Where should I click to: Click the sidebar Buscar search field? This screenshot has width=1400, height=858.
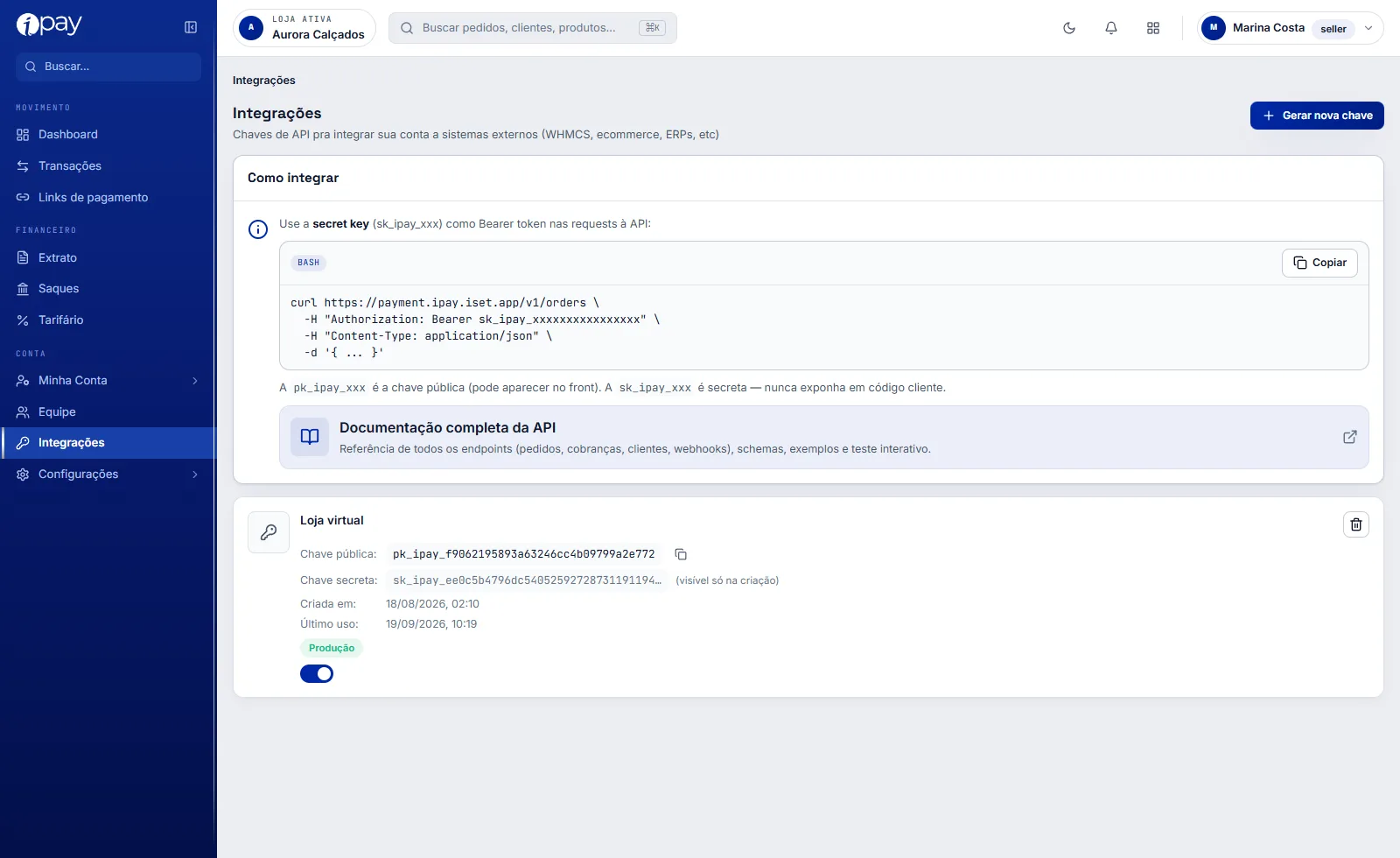pyautogui.click(x=108, y=67)
